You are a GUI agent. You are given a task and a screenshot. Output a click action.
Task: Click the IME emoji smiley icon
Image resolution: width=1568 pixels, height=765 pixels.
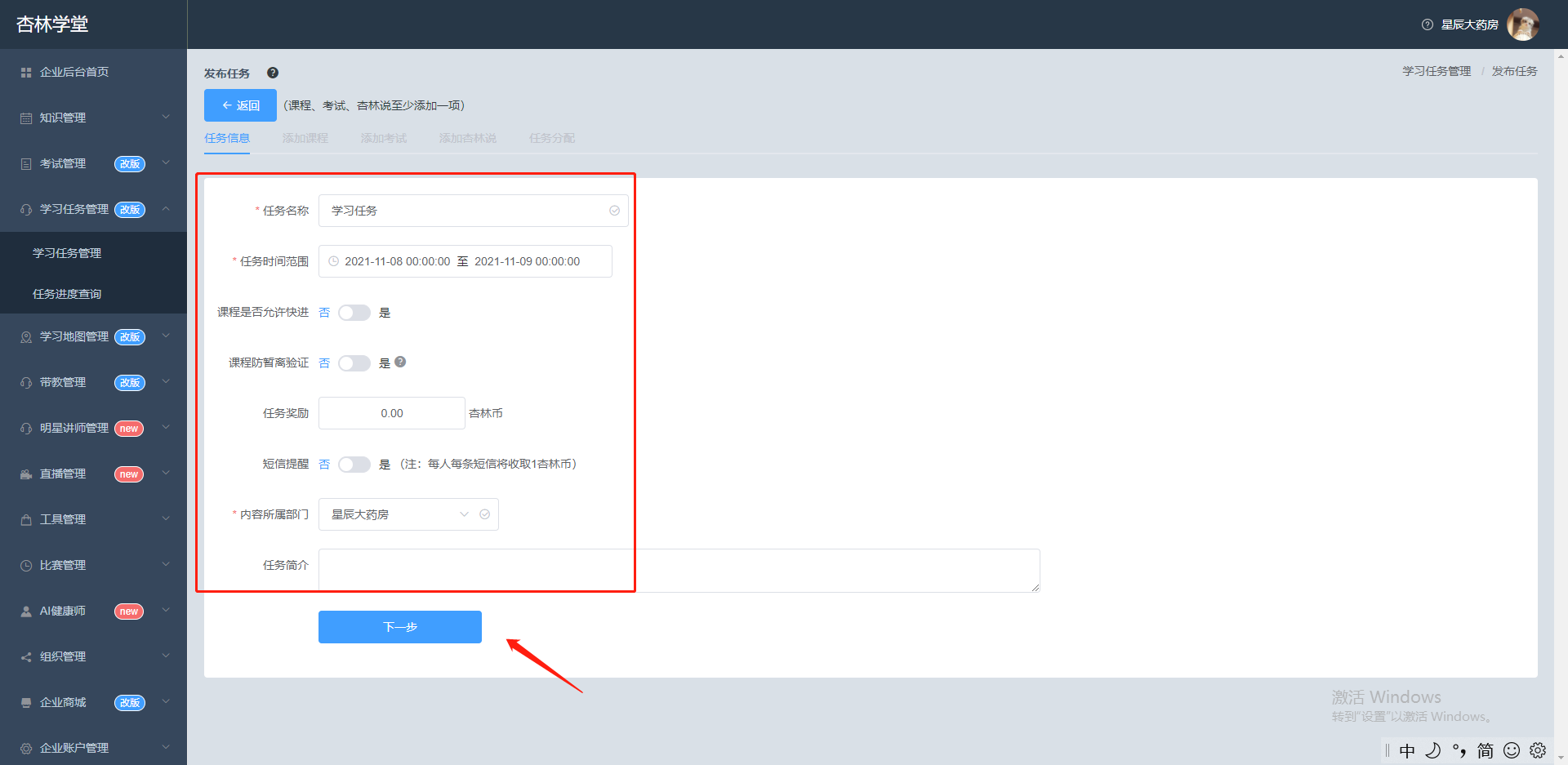coord(1512,750)
